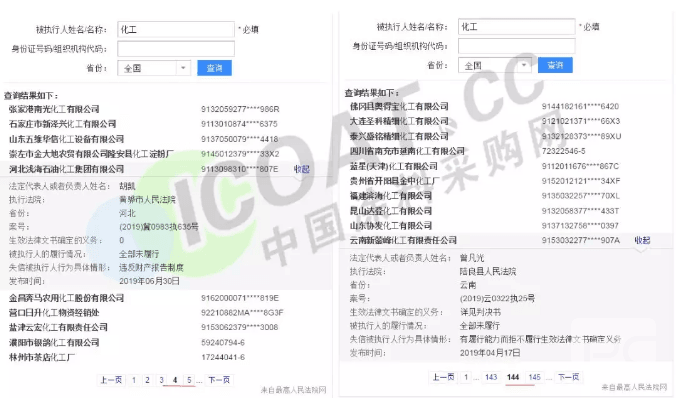Open the 佛冈县奥得宝化工有限公司 result entry

click(399, 107)
